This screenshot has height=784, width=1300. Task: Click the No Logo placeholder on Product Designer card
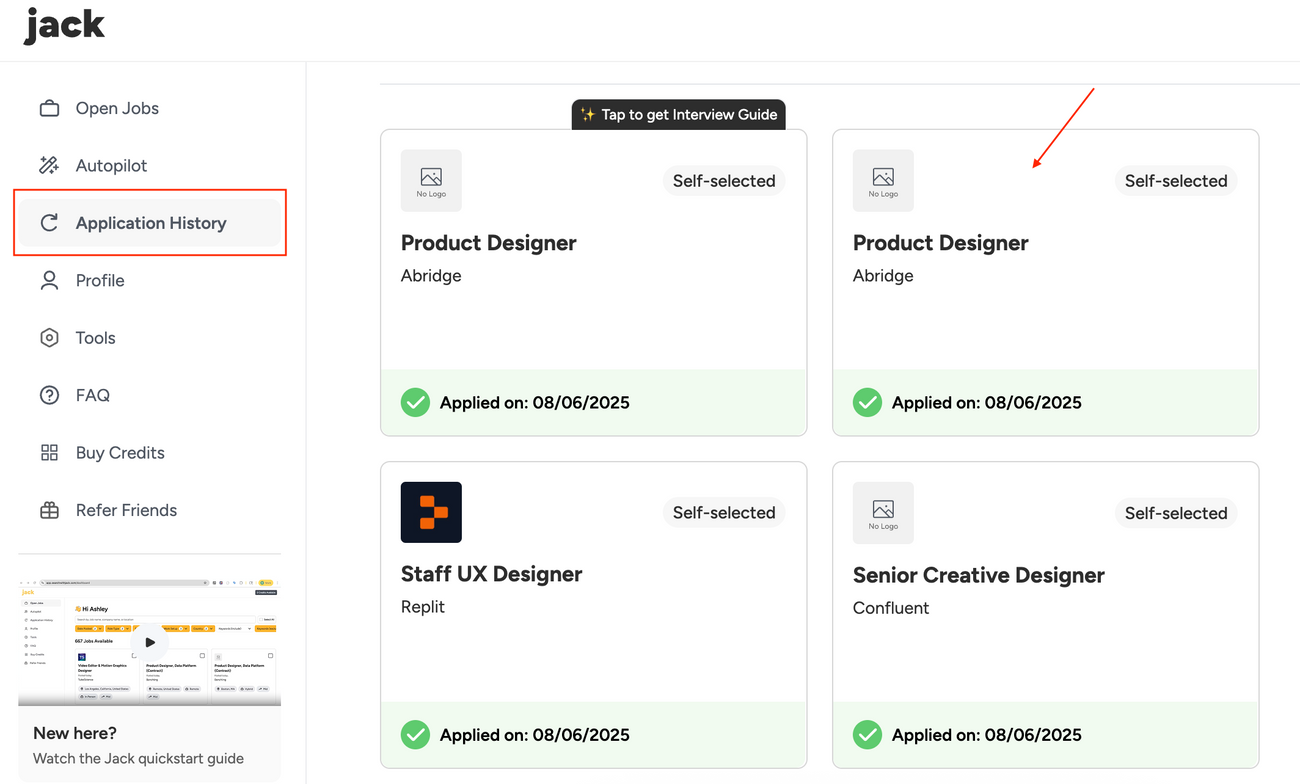[431, 180]
